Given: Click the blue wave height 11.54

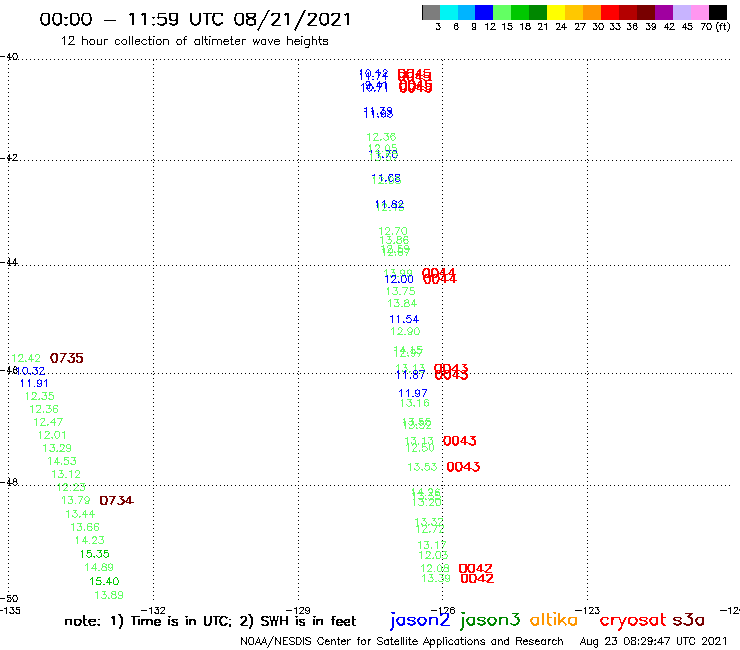Looking at the screenshot, I should click(x=404, y=320).
